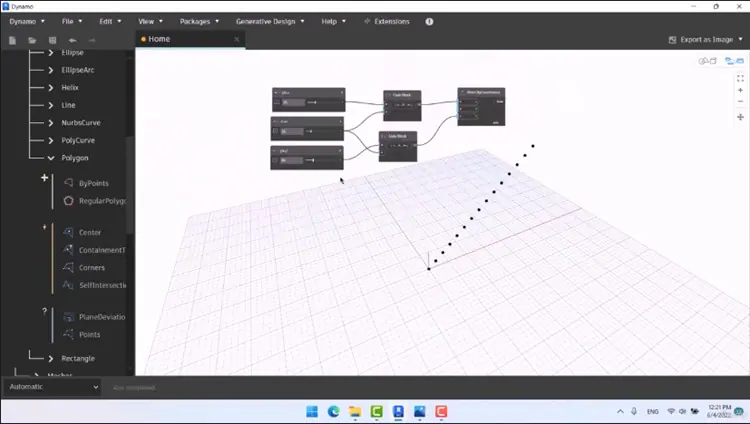Open Microsoft Edge from taskbar
Image resolution: width=750 pixels, height=424 pixels.
click(x=333, y=412)
